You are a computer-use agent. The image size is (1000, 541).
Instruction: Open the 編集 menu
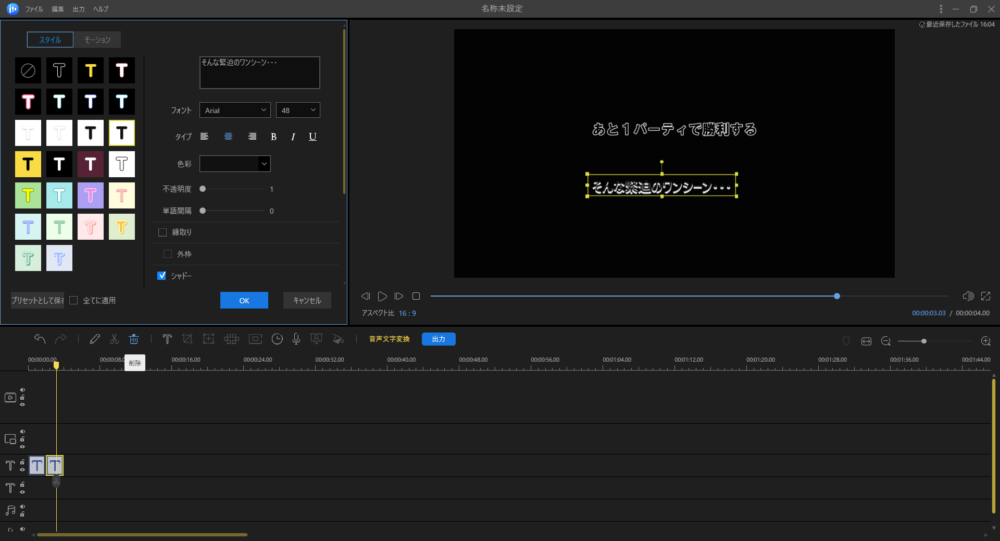[57, 9]
